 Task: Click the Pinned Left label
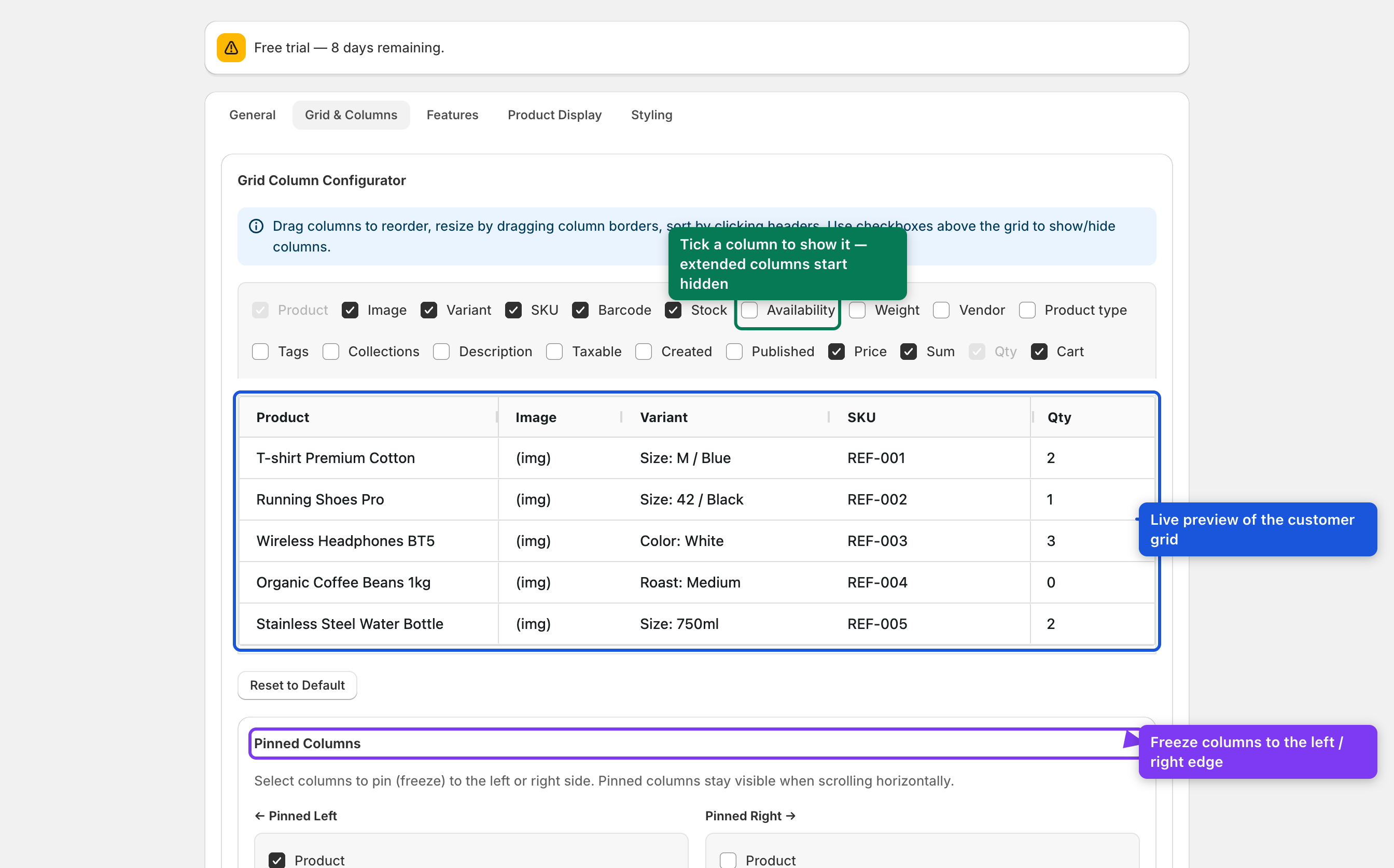point(296,816)
